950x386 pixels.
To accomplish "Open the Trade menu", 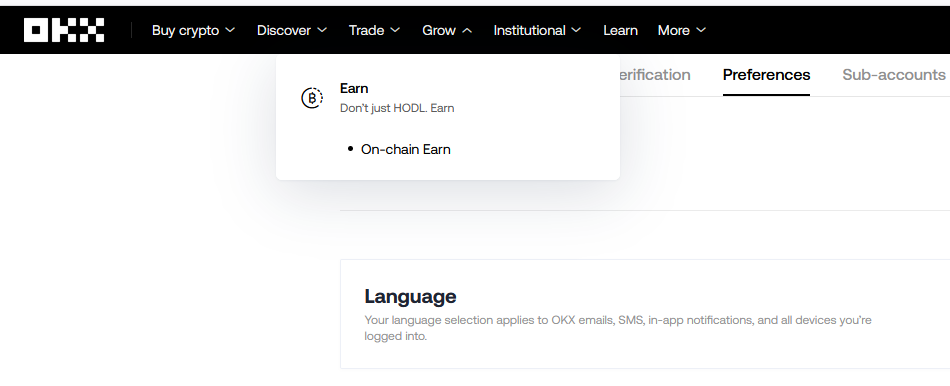I will pyautogui.click(x=374, y=30).
